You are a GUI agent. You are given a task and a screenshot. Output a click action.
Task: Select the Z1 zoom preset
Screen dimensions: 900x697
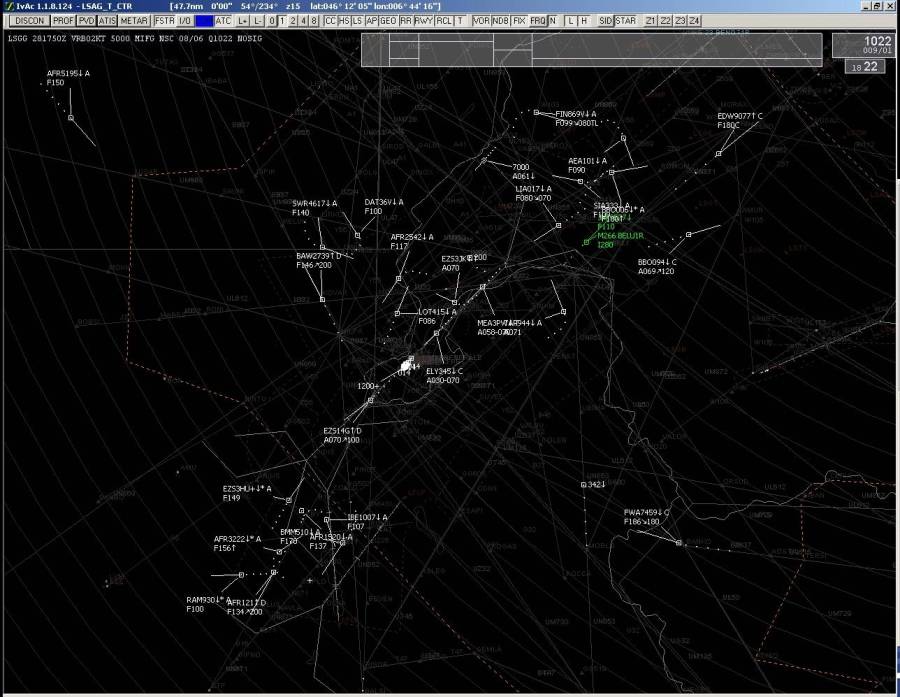(x=651, y=20)
